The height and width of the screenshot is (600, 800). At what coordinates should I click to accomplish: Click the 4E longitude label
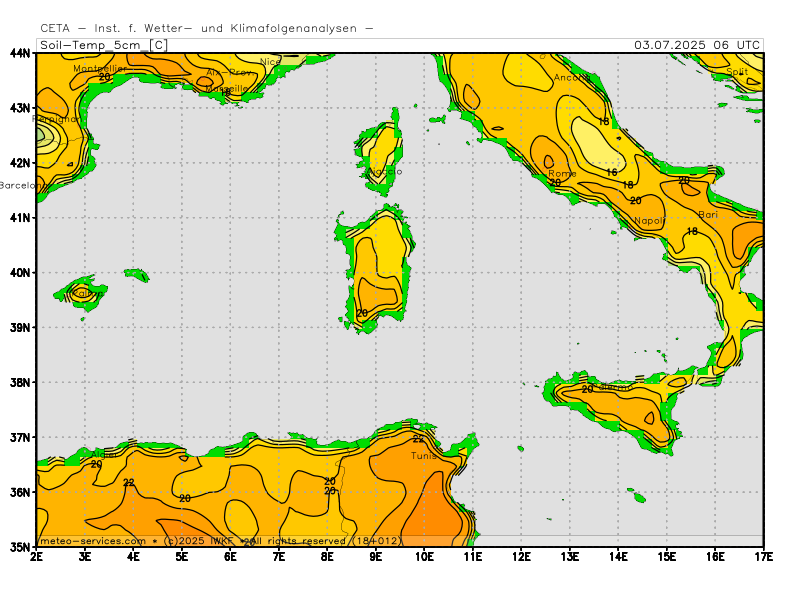click(x=133, y=556)
